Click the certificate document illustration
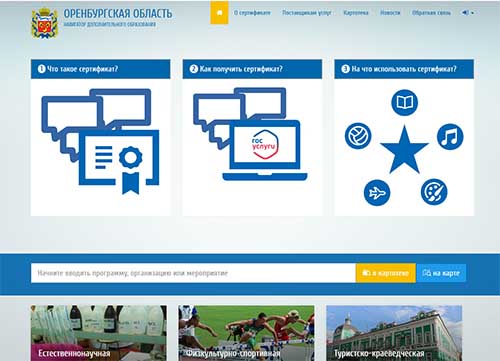Screen dimensions: 500x361 pyautogui.click(x=119, y=161)
